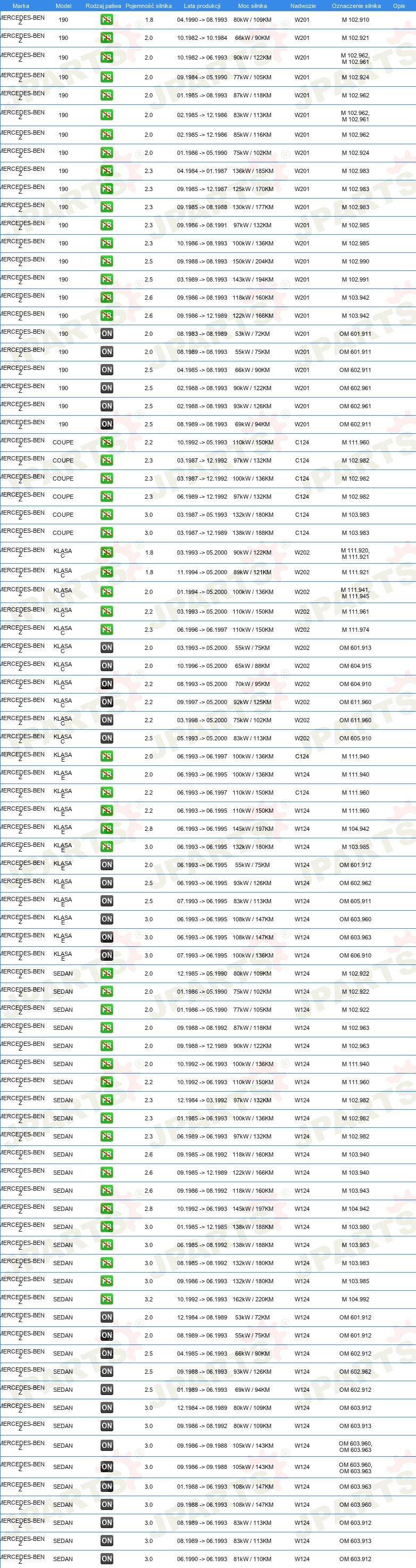Click the ON icon in the 92kW / 125KM row
The width and height of the screenshot is (416, 1568).
[x=106, y=702]
